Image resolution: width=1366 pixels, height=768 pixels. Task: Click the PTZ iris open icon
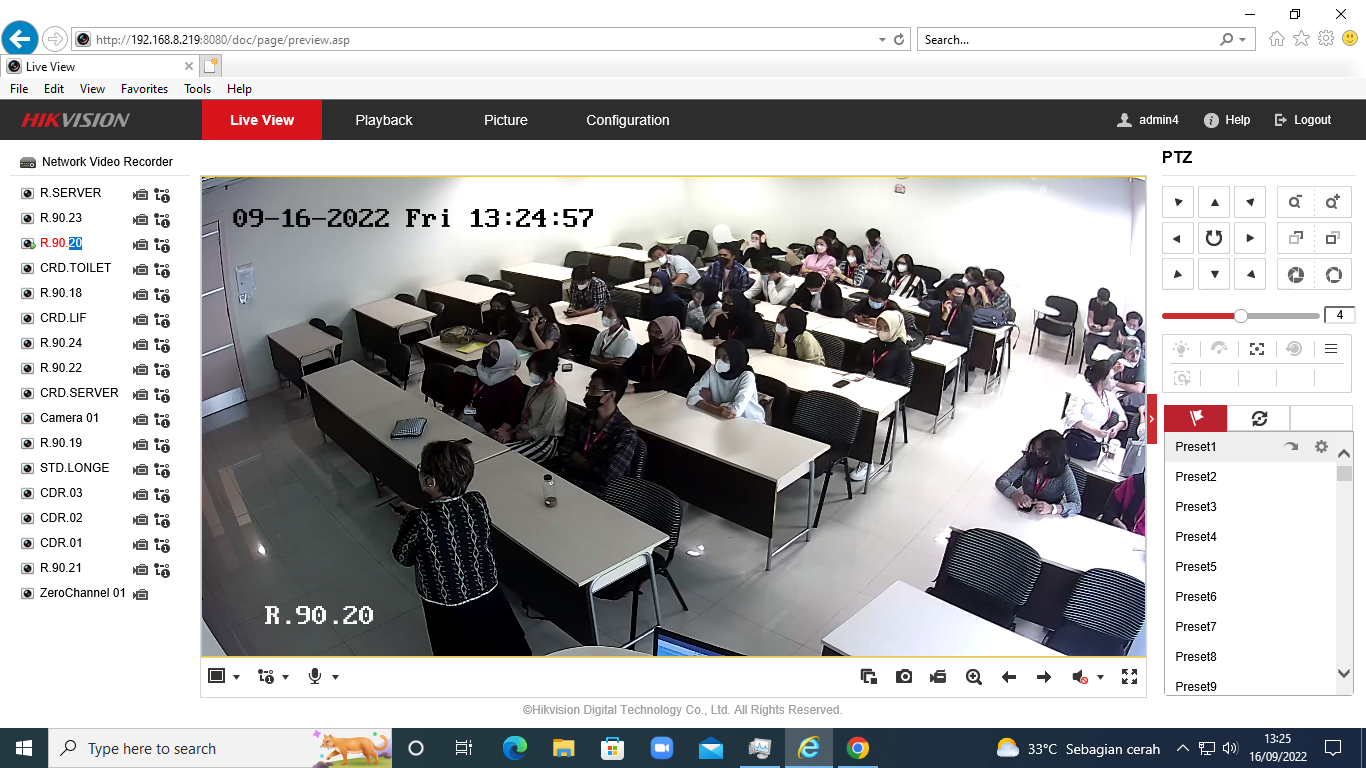(1332, 275)
